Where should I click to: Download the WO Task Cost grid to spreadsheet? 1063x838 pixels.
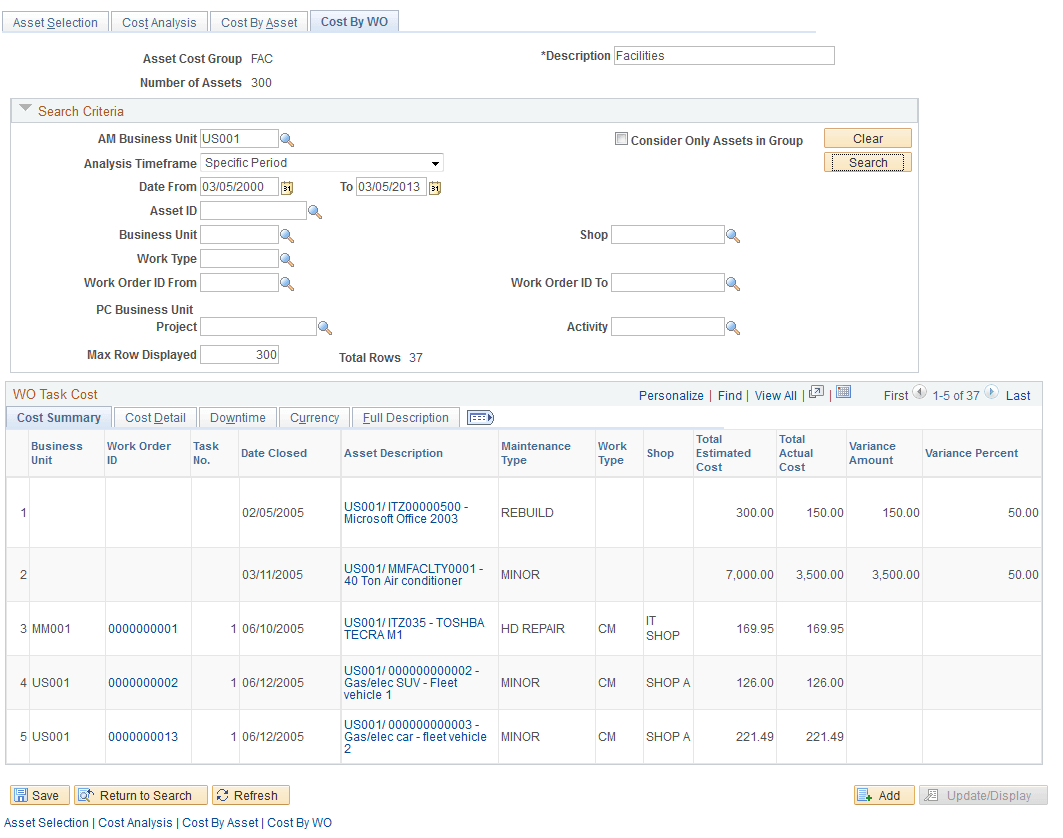click(843, 395)
